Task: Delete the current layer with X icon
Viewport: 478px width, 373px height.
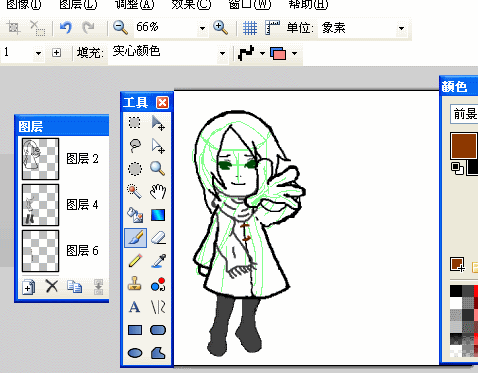Action: 52,286
